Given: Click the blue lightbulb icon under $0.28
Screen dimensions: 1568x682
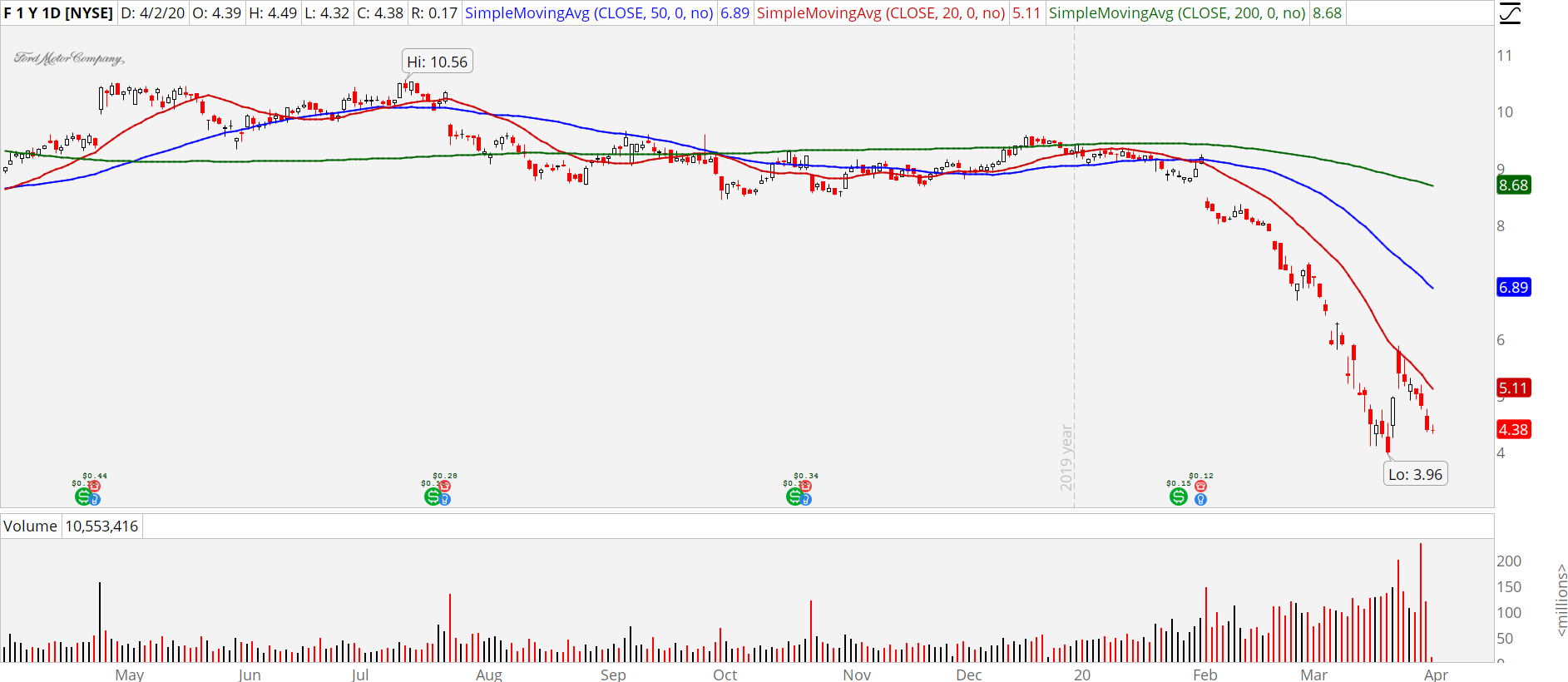Looking at the screenshot, I should point(445,499).
